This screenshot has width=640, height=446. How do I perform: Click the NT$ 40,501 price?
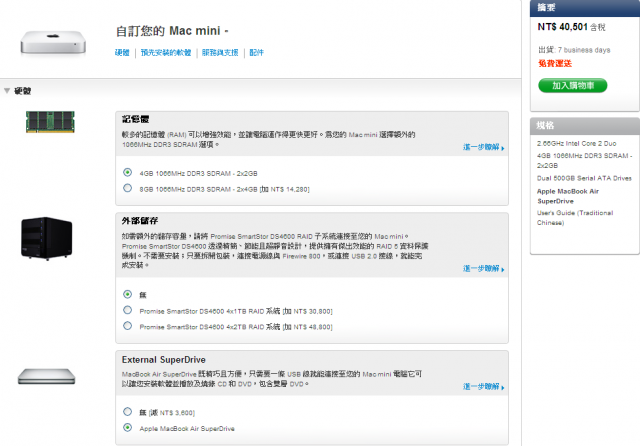562,27
